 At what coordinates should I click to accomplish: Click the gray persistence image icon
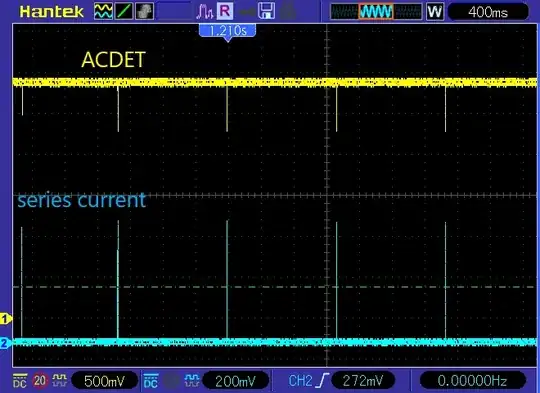pos(144,11)
